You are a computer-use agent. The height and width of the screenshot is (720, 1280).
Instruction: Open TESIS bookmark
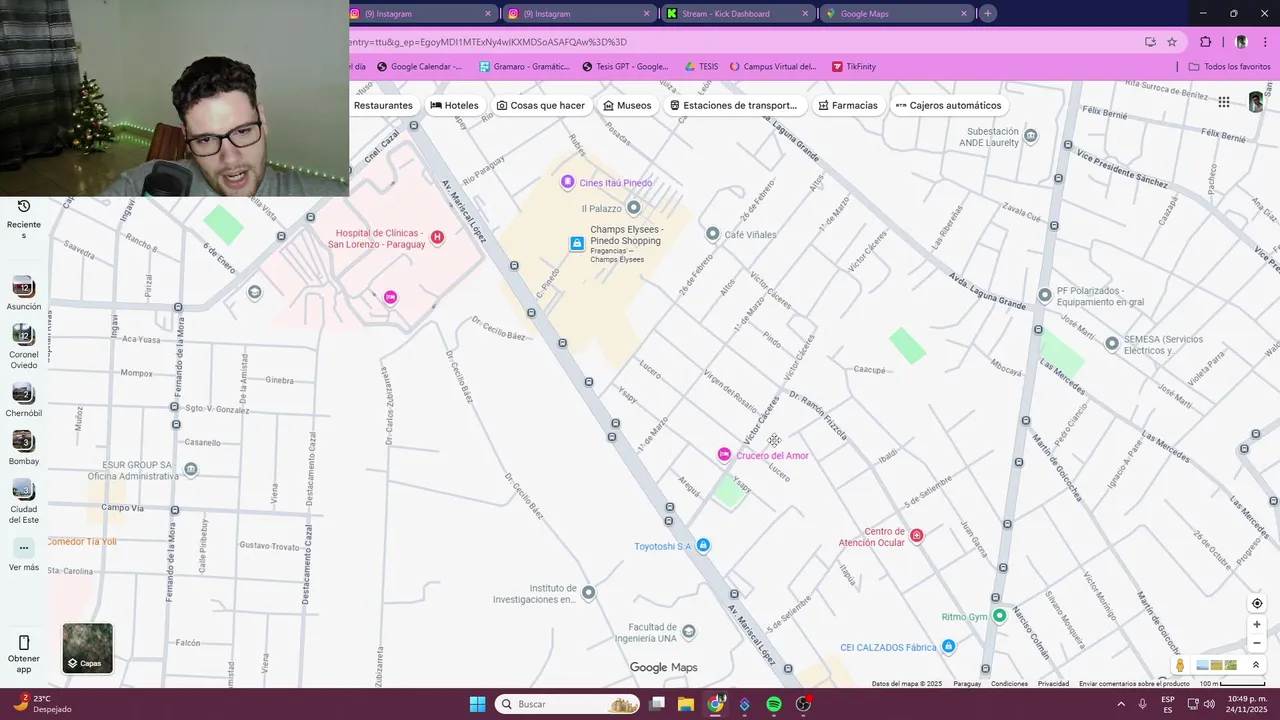[701, 67]
